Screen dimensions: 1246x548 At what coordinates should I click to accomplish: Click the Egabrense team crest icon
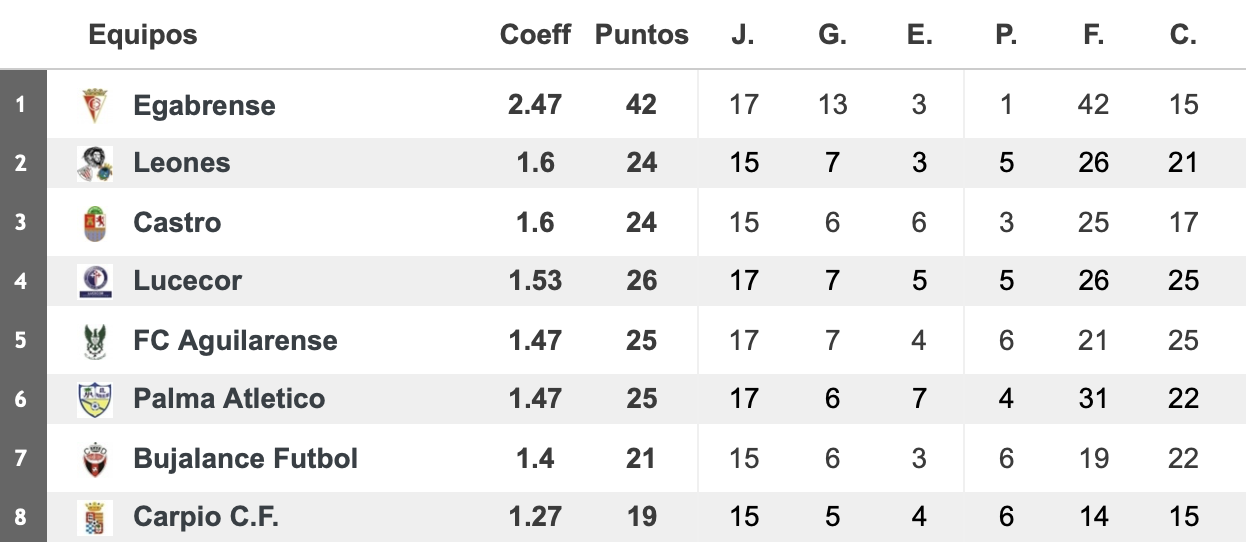[x=95, y=105]
